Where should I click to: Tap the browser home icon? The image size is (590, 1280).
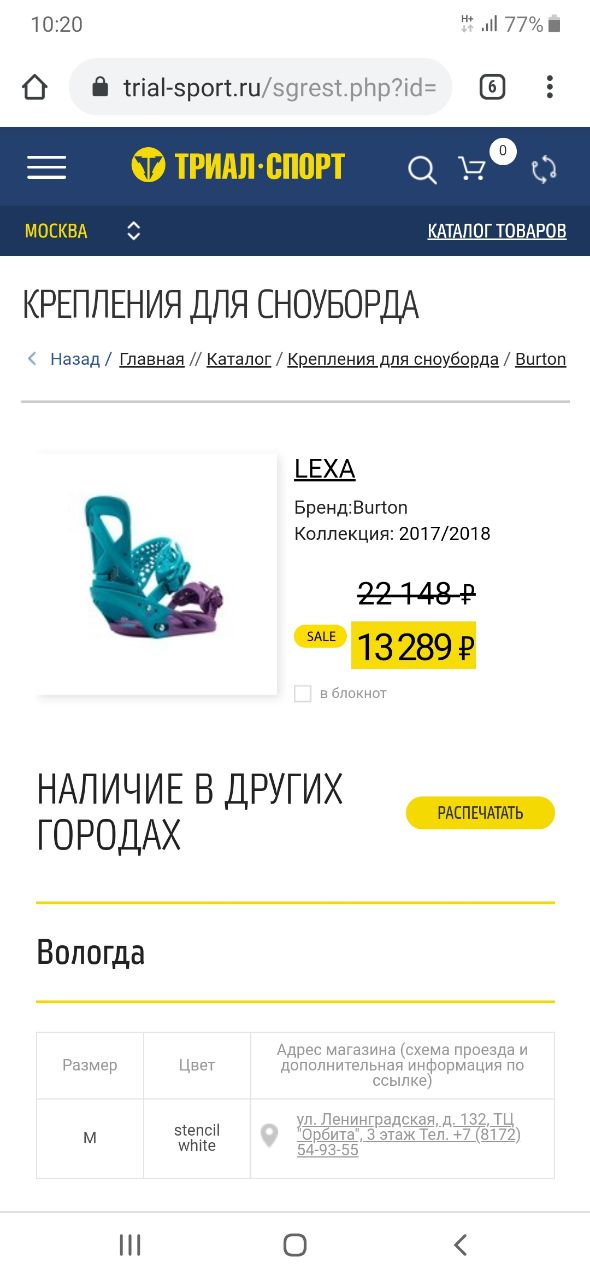(x=35, y=87)
